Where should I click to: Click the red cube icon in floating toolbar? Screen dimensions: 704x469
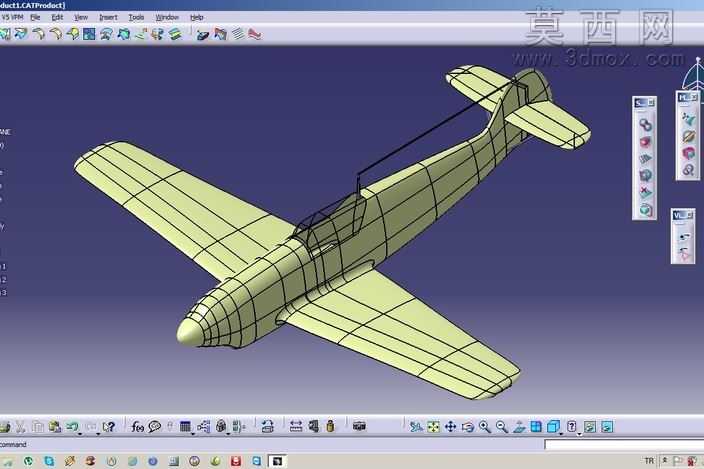tap(645, 142)
